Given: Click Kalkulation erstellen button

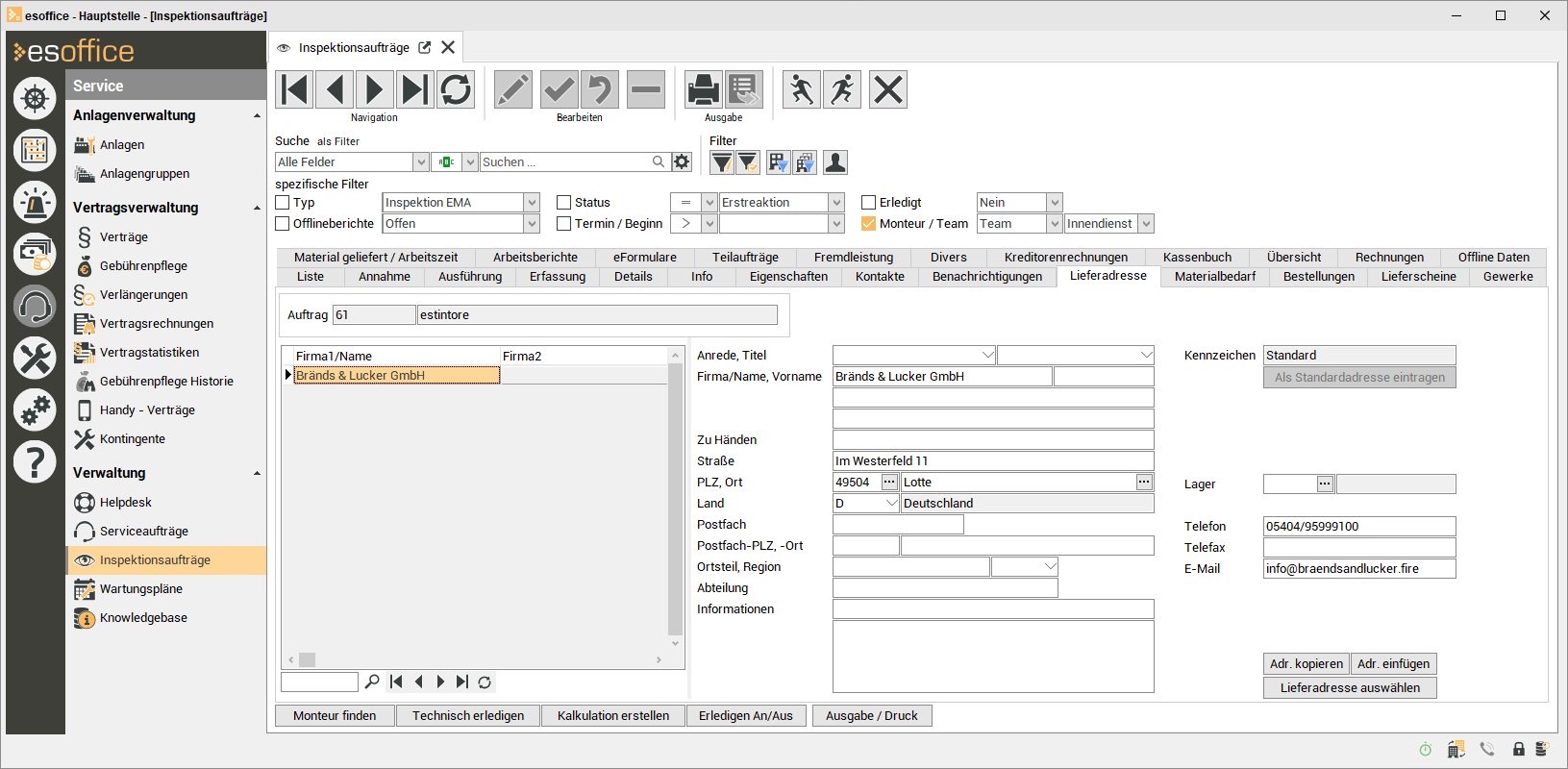Looking at the screenshot, I should click(613, 715).
